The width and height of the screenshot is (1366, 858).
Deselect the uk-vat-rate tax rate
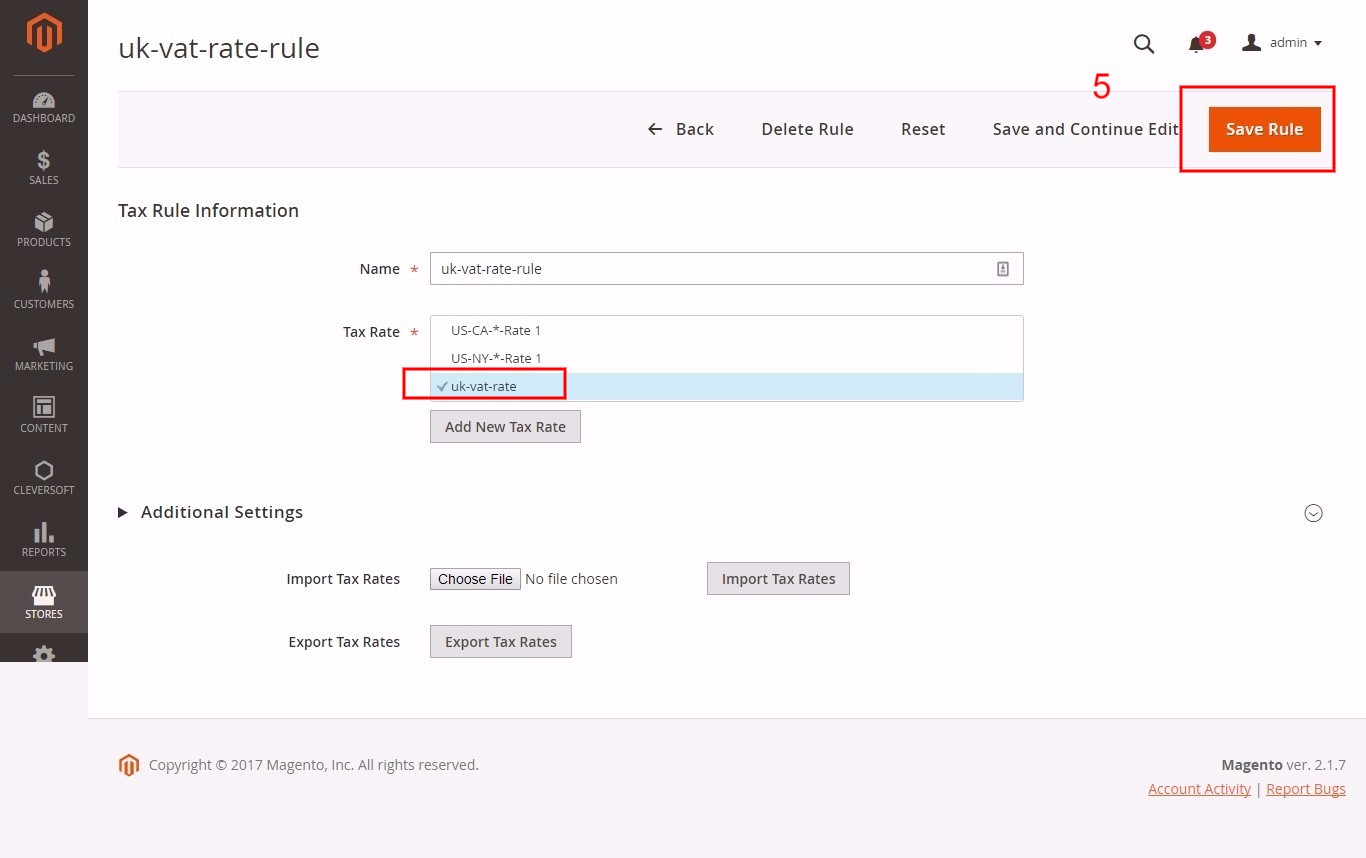point(484,386)
